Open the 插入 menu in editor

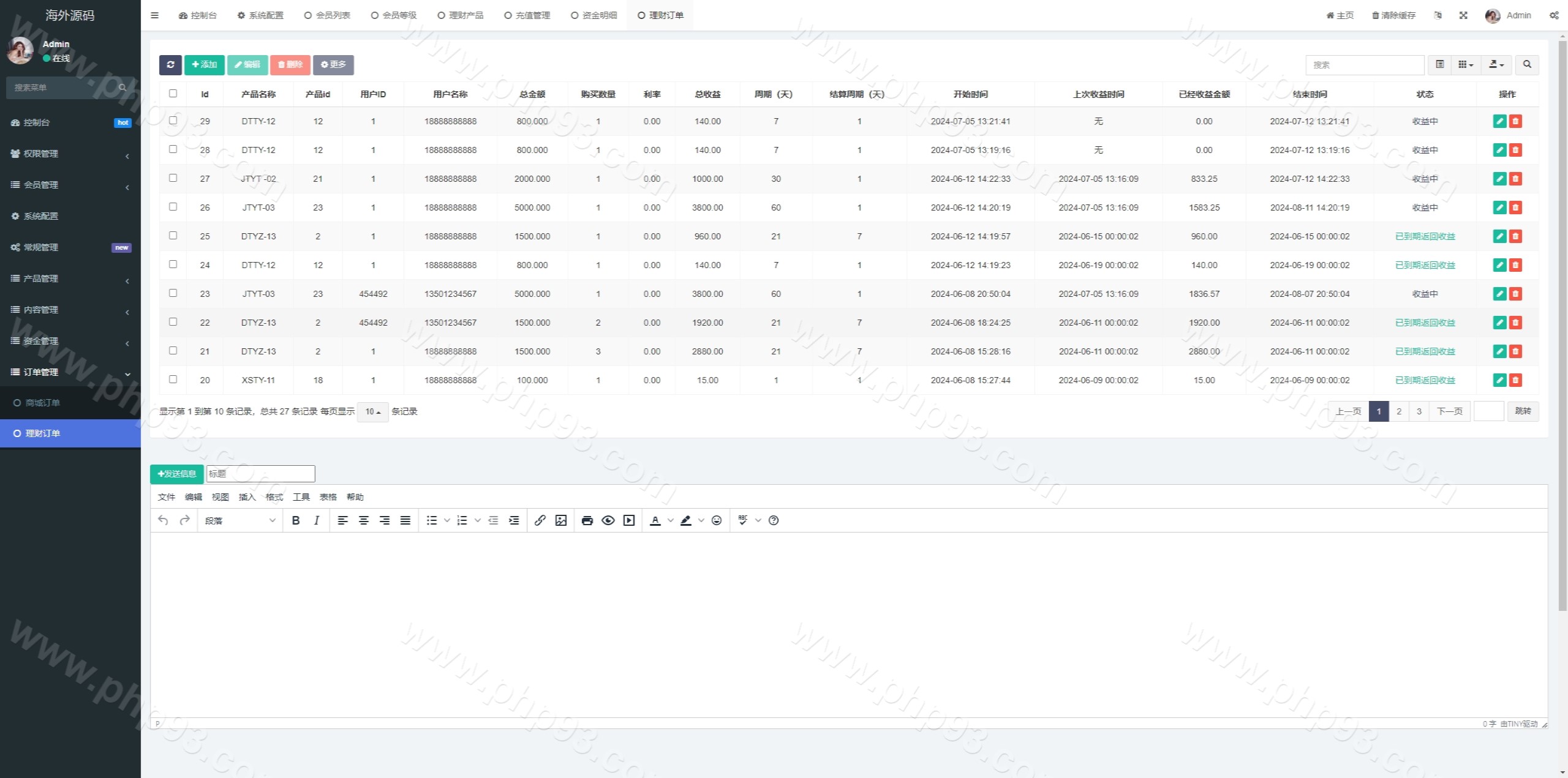(247, 497)
